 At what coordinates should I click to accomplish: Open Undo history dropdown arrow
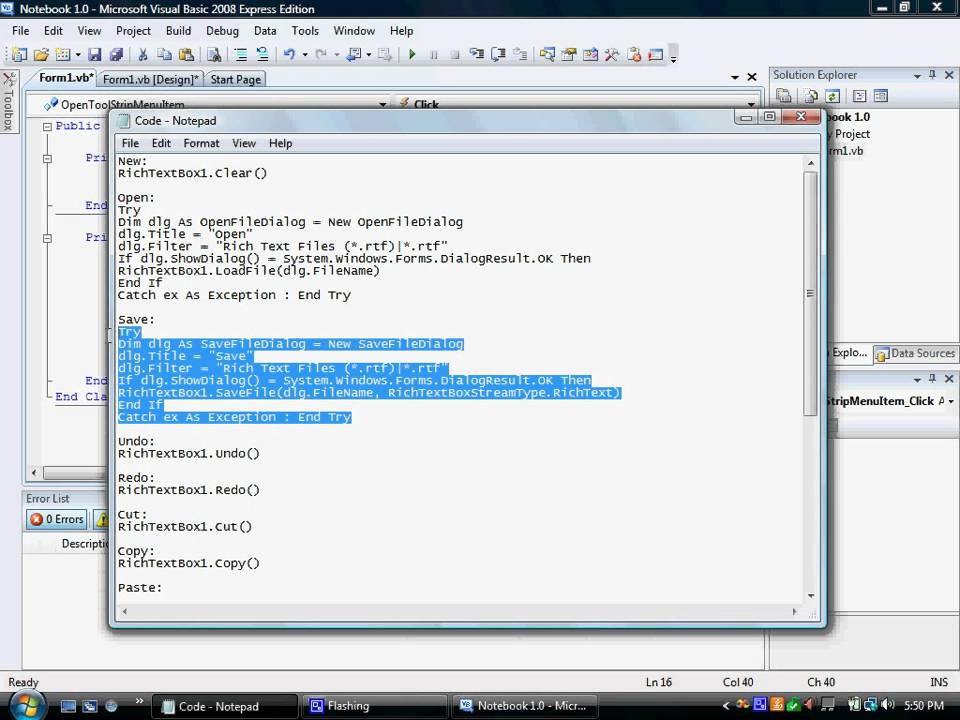click(304, 54)
